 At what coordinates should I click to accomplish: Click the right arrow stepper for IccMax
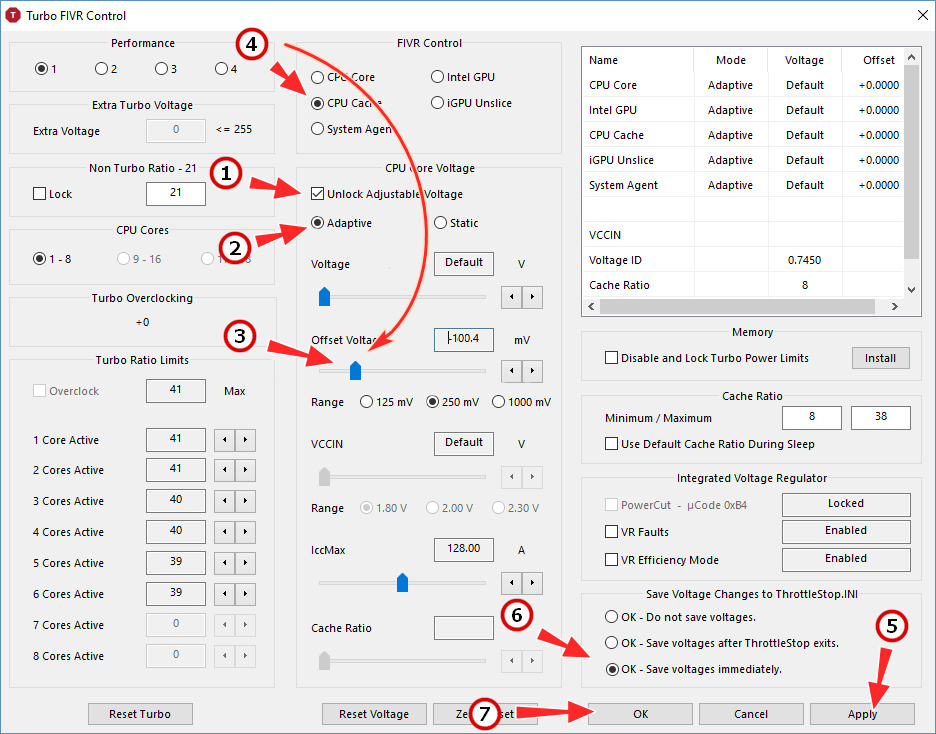533,583
